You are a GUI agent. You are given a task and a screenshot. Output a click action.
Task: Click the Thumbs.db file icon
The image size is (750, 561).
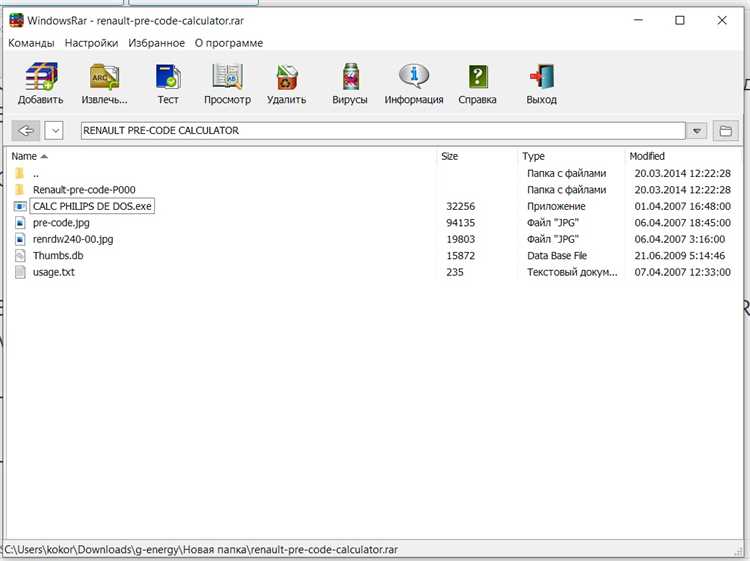(x=20, y=255)
